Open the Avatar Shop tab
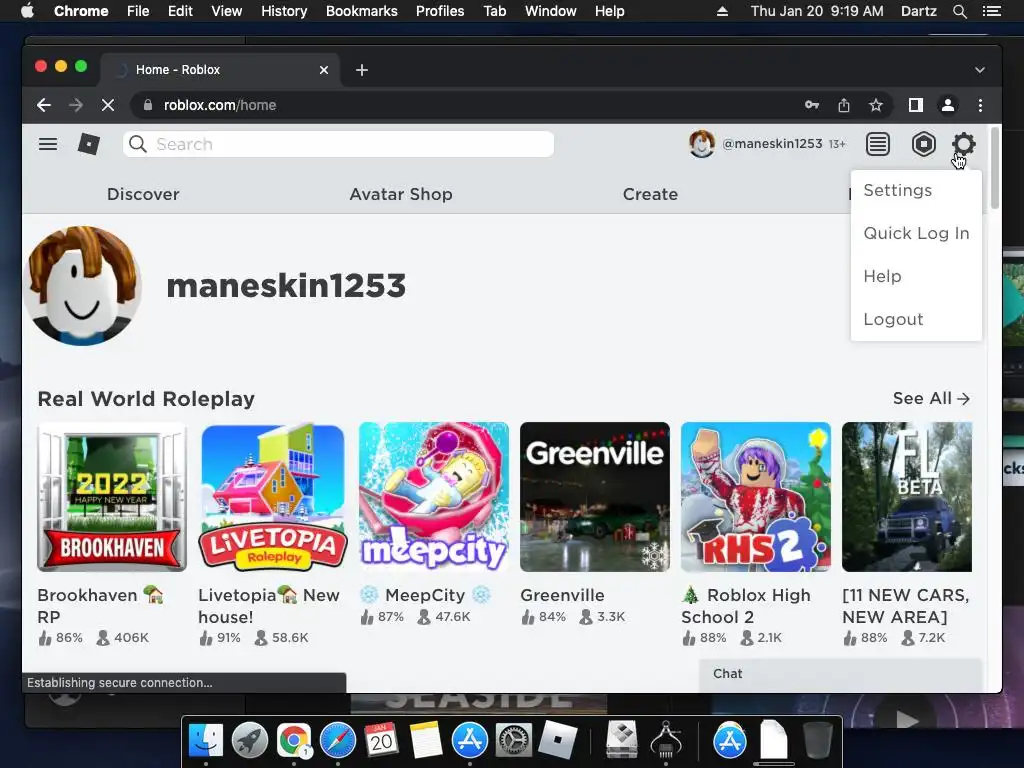The width and height of the screenshot is (1024, 768). click(x=401, y=194)
